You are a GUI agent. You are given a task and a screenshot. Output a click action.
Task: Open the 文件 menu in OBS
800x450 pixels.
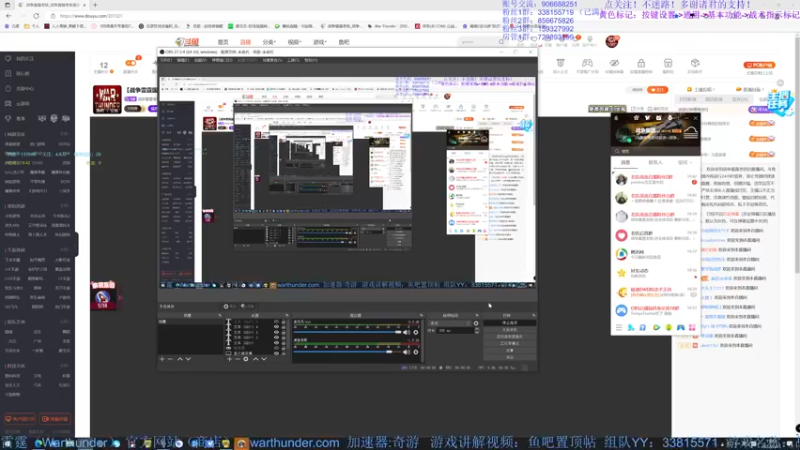pyautogui.click(x=166, y=60)
